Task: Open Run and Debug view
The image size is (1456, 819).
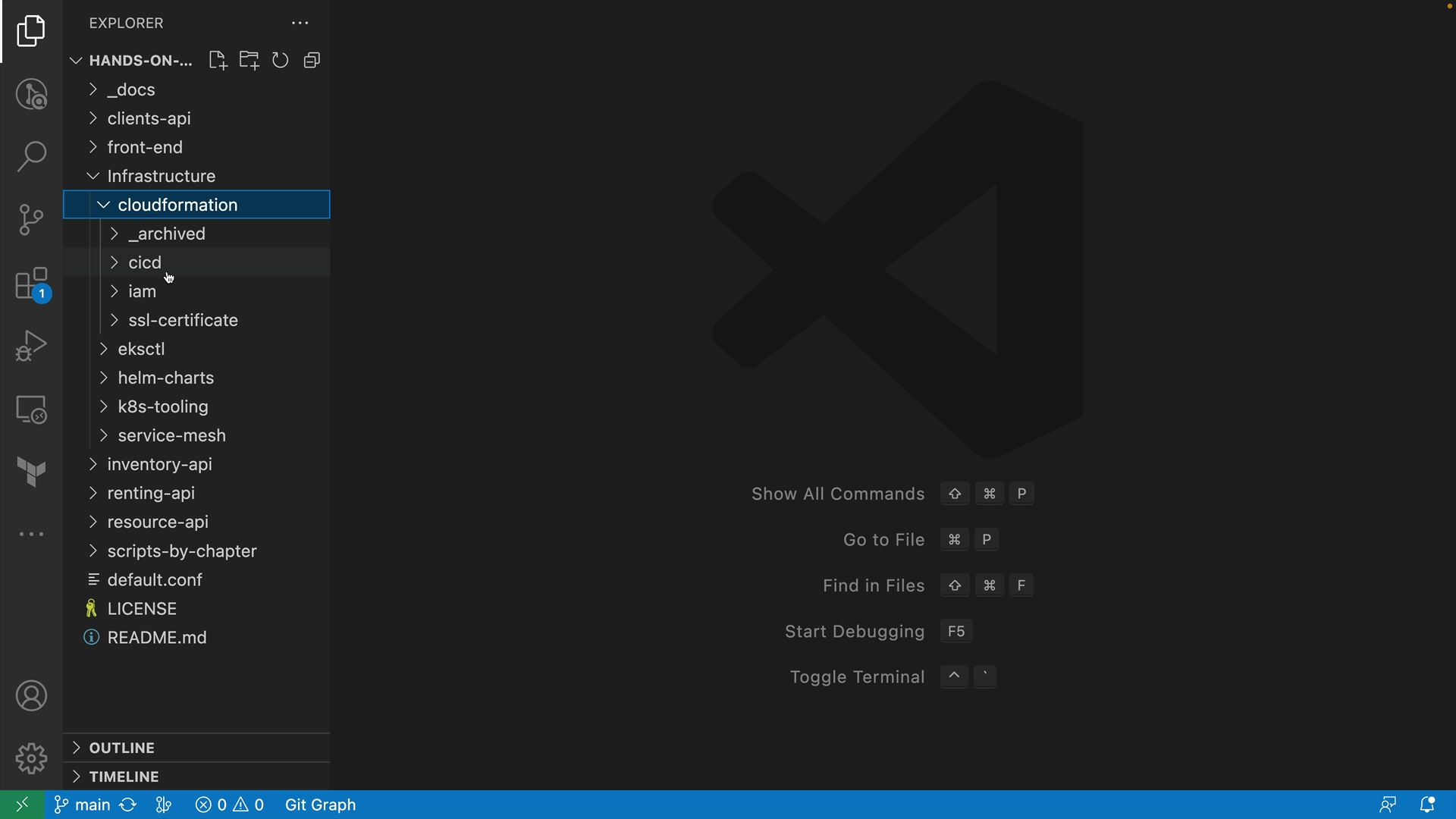Action: point(31,347)
